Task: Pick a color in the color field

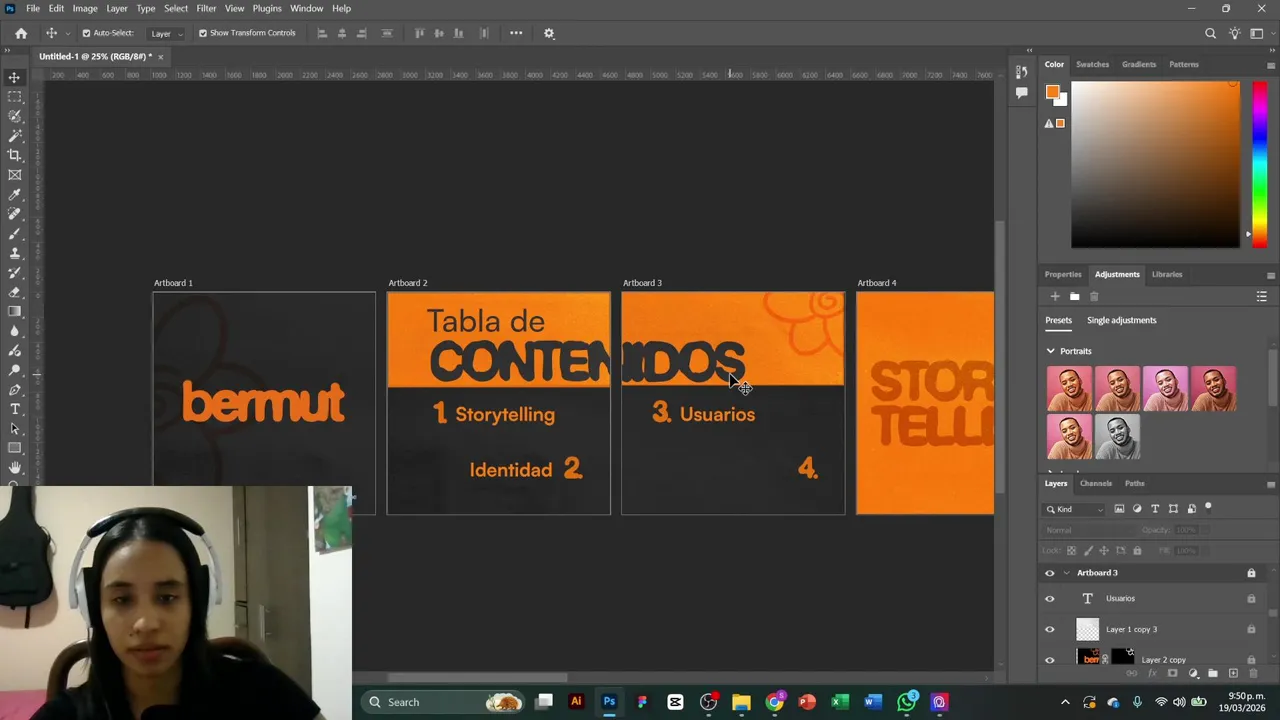Action: pos(1155,164)
